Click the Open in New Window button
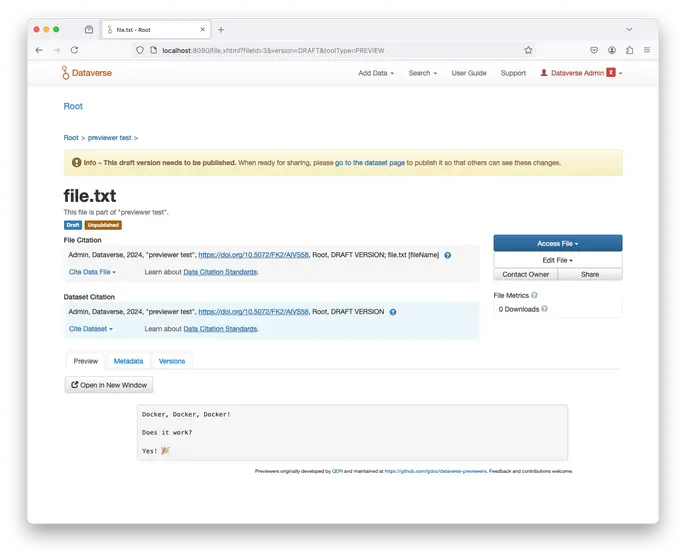 click(x=109, y=385)
